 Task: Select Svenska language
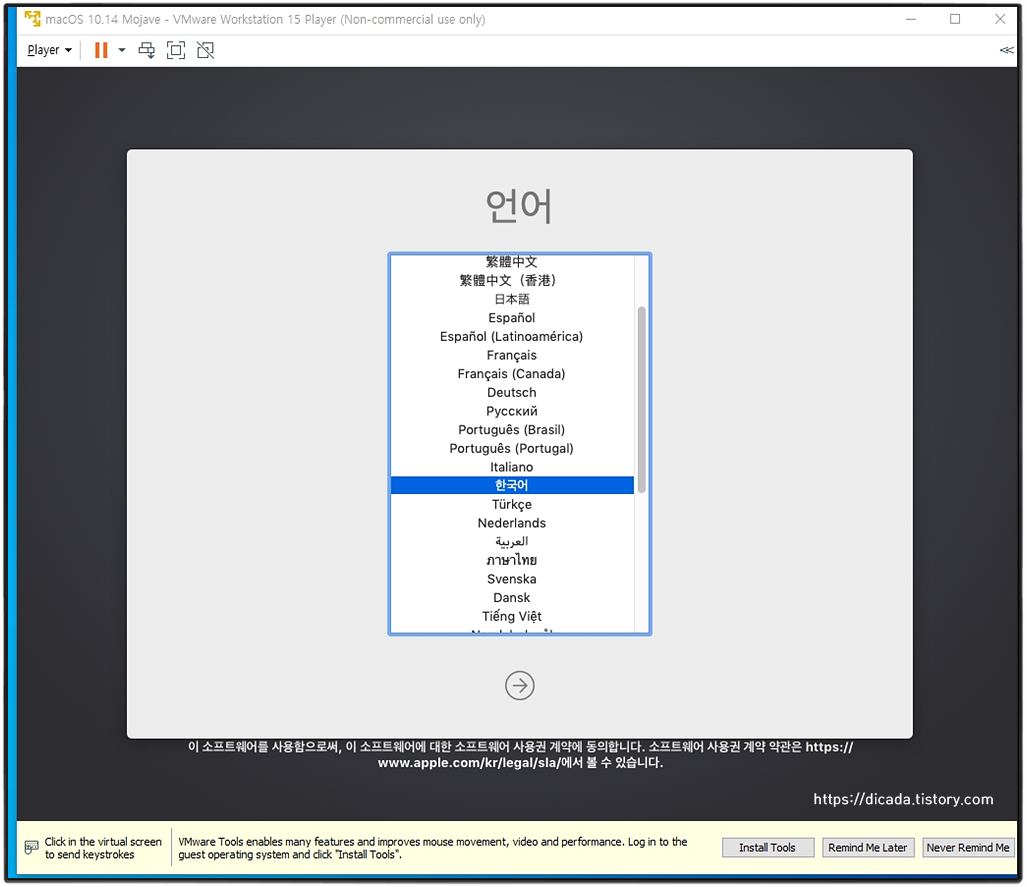[x=512, y=579]
